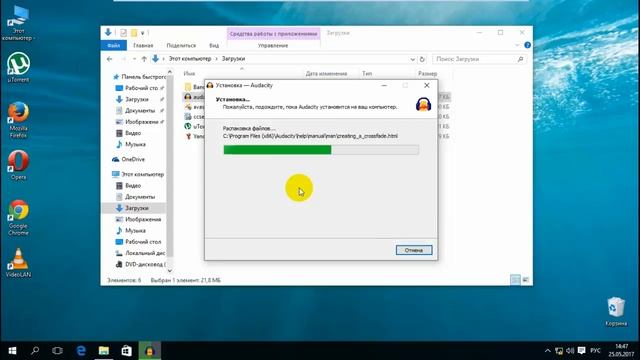Show hidden tray icons chevron
The width and height of the screenshot is (640, 360).
coord(548,351)
